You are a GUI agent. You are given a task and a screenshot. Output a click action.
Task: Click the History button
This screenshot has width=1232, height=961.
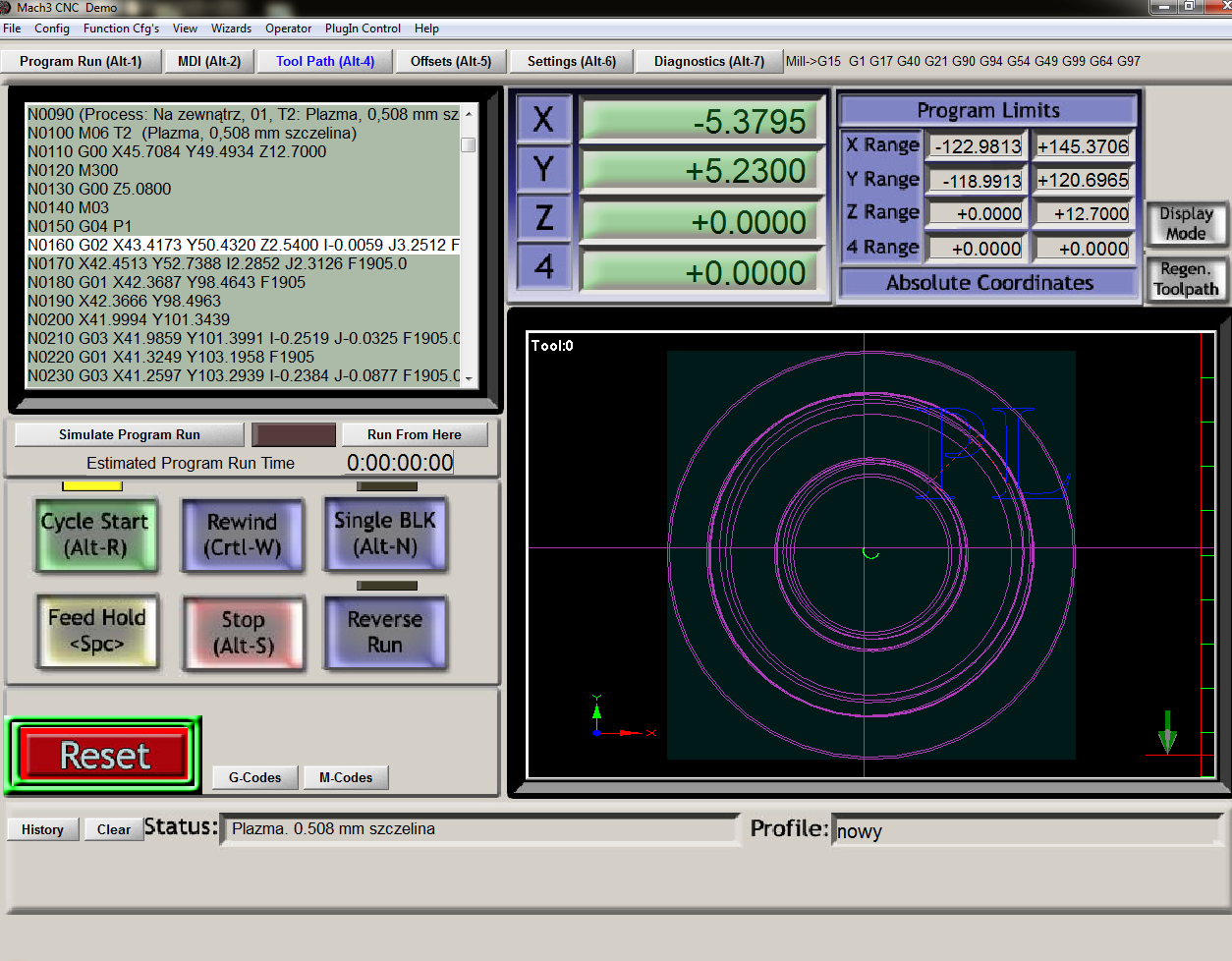[x=42, y=829]
